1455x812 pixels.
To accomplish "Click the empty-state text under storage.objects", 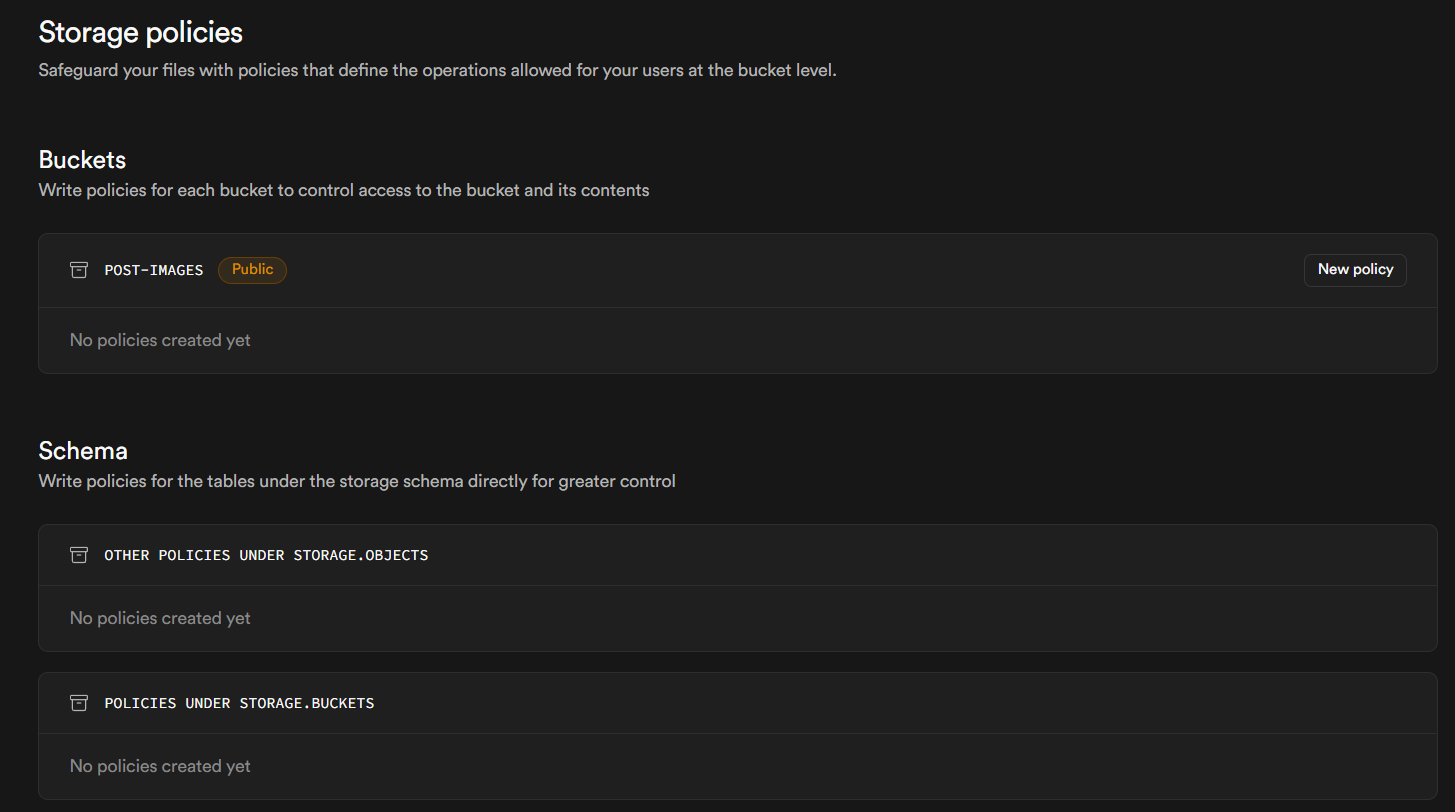I will pyautogui.click(x=160, y=619).
